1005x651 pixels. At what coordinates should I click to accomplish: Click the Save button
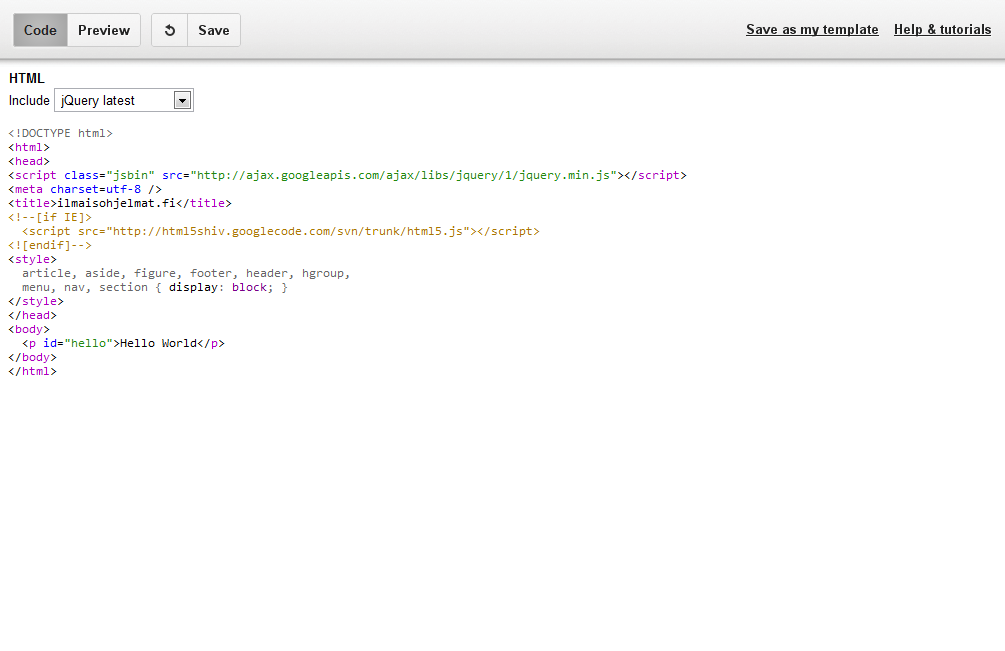pos(213,30)
